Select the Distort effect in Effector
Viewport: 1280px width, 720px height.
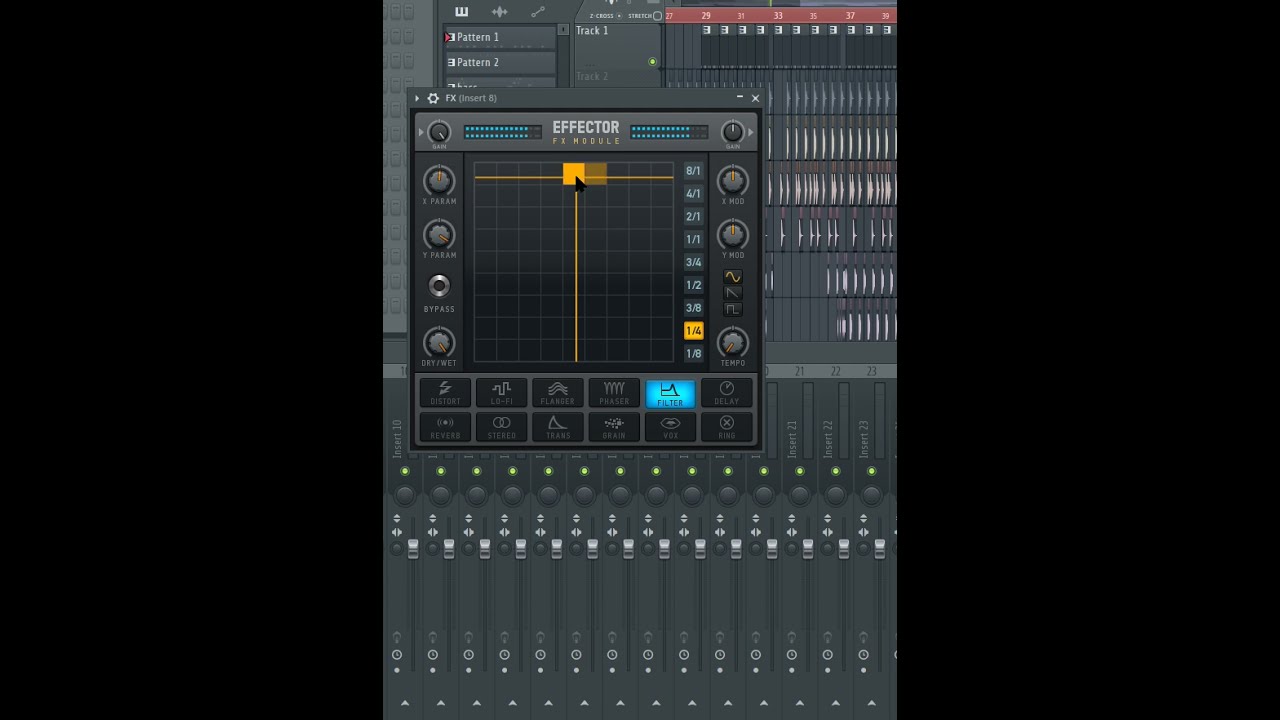[x=445, y=393]
